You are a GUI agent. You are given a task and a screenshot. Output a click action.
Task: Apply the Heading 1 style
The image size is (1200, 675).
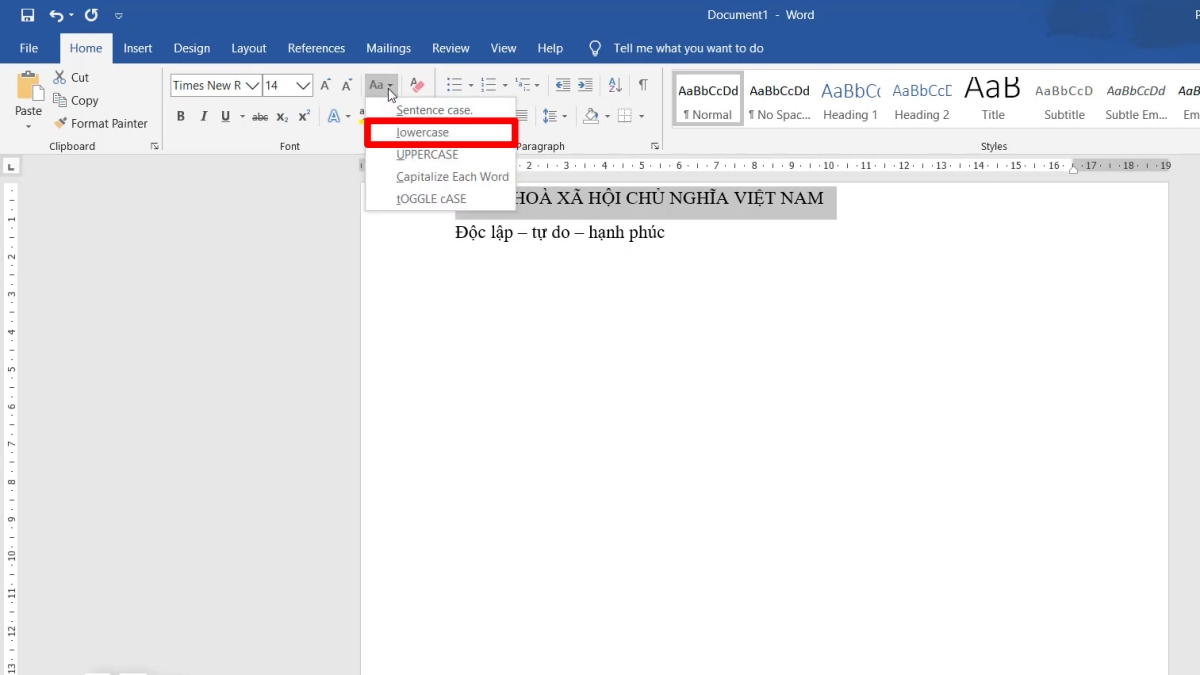click(x=850, y=99)
